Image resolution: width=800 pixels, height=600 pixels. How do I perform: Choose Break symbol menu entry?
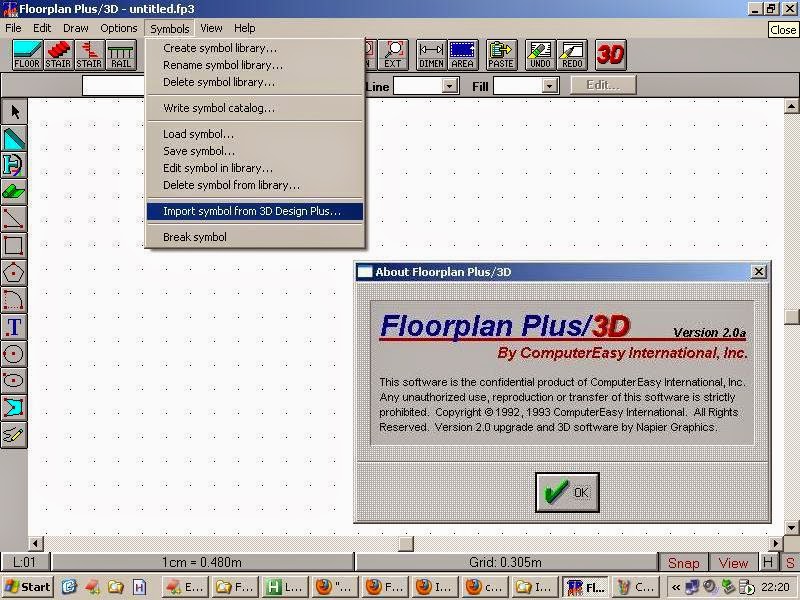tap(255, 237)
